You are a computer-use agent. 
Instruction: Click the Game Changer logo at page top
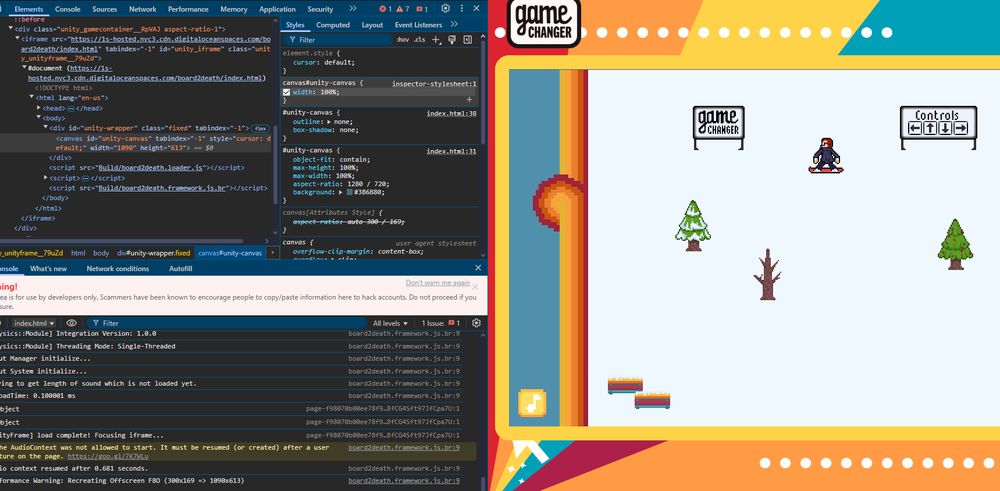tap(543, 22)
